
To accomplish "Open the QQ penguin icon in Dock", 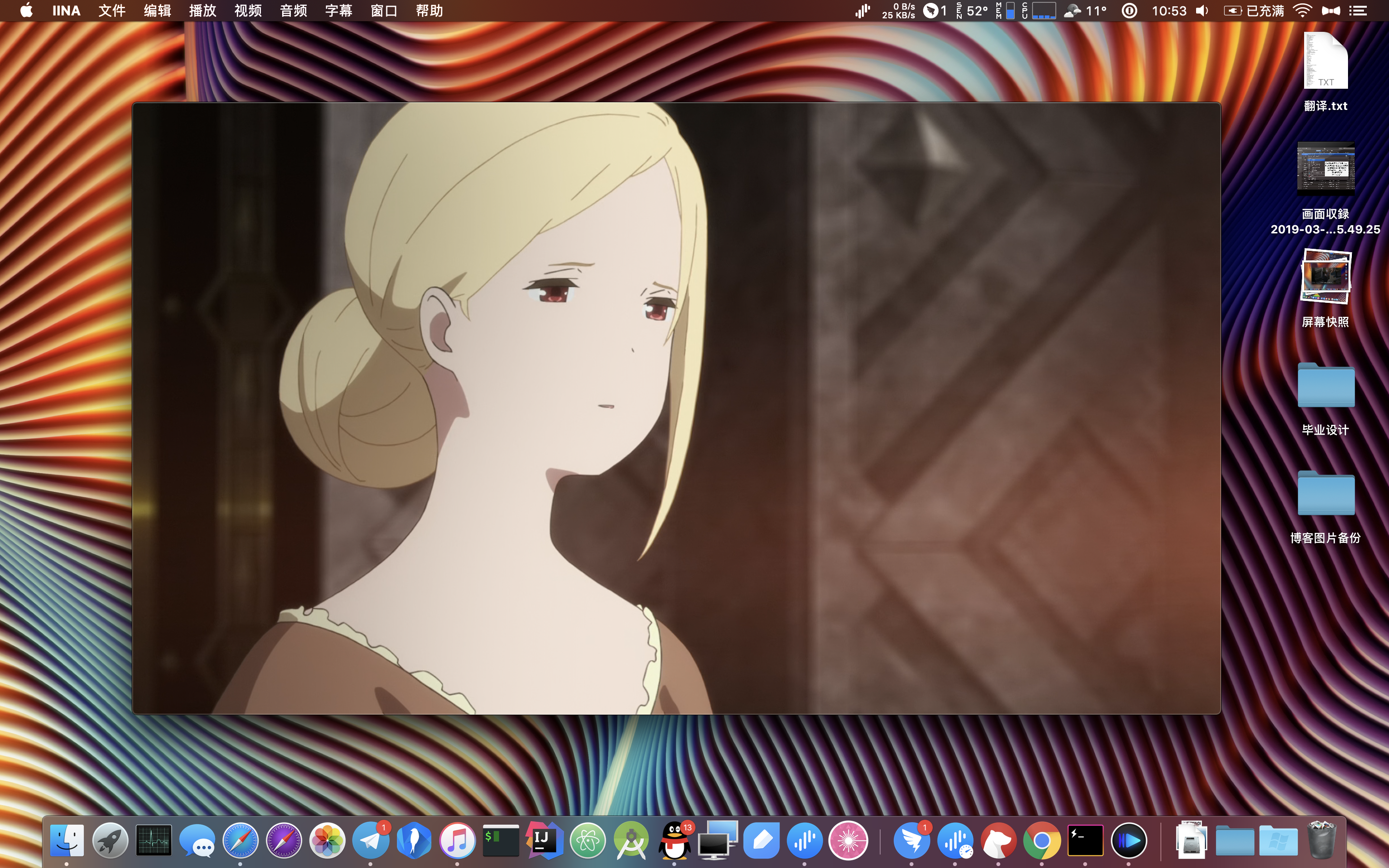I will [x=674, y=841].
